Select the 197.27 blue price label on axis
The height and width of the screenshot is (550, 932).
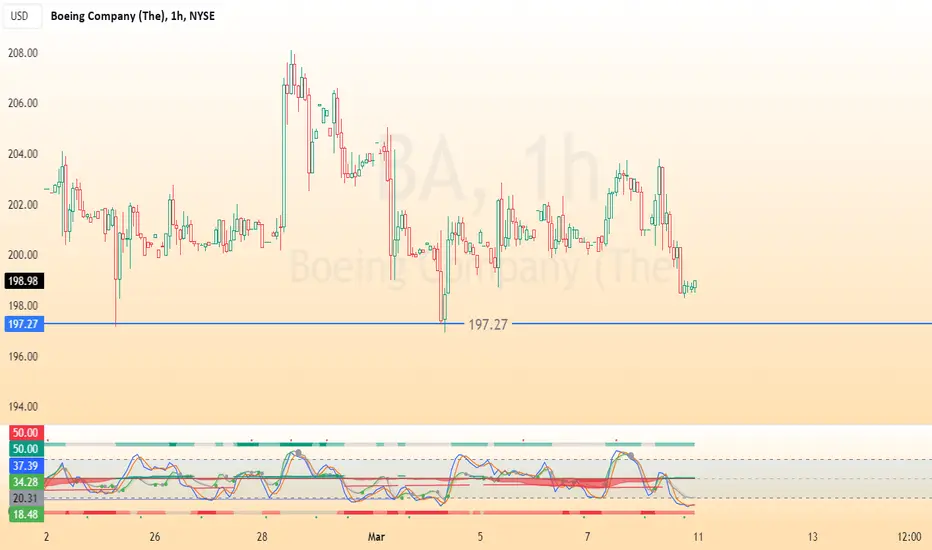24,324
